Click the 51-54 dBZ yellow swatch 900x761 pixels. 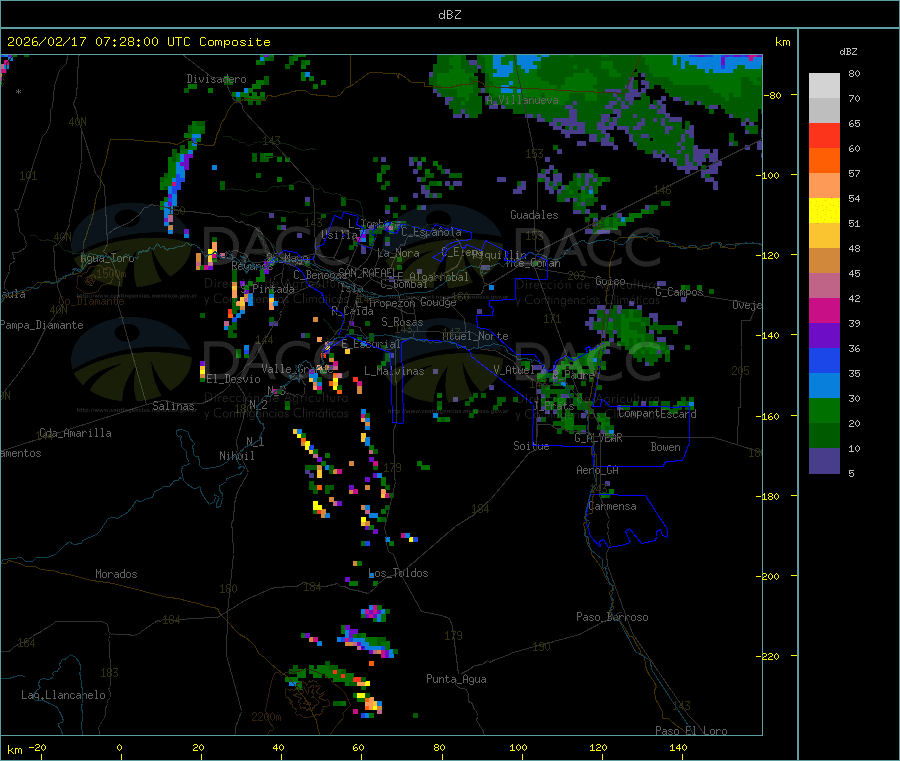point(824,211)
